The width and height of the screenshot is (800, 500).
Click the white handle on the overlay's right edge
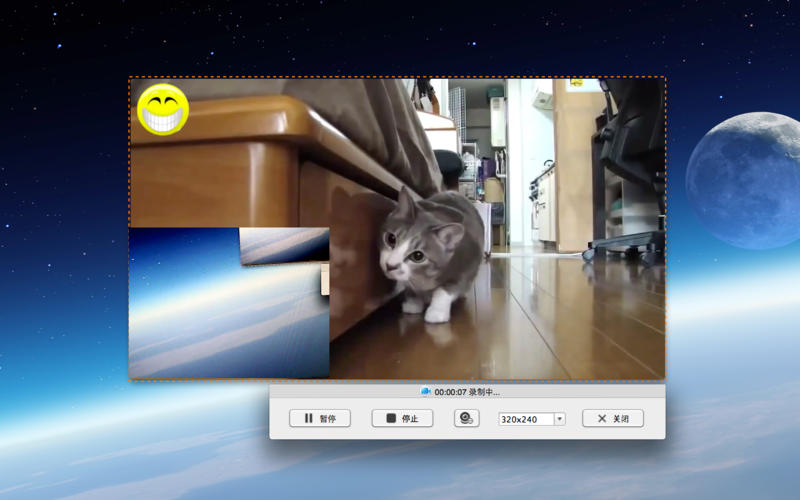[325, 279]
